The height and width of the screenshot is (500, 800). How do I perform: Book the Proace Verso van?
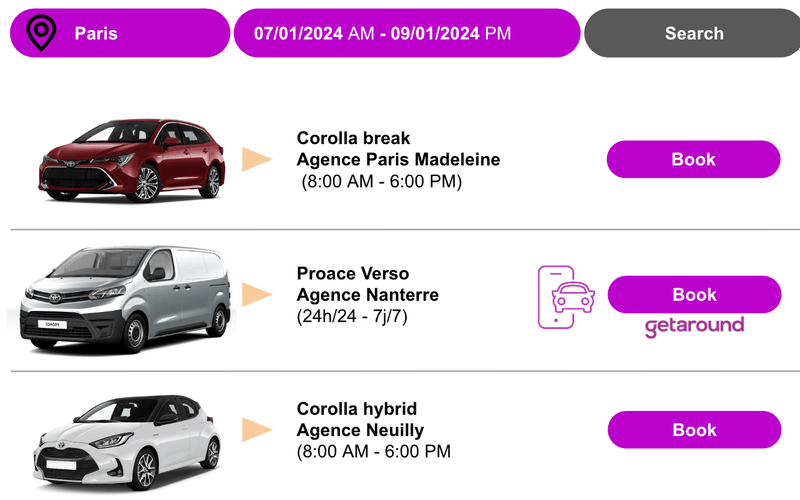(693, 295)
